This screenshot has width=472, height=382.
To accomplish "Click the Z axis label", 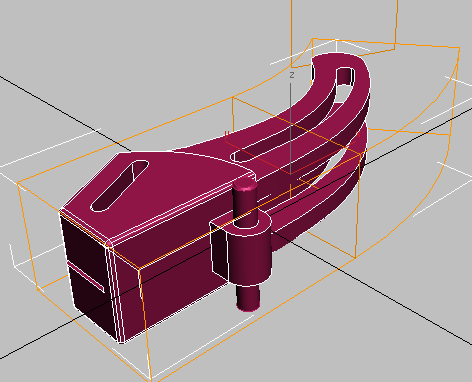I will click(x=292, y=75).
